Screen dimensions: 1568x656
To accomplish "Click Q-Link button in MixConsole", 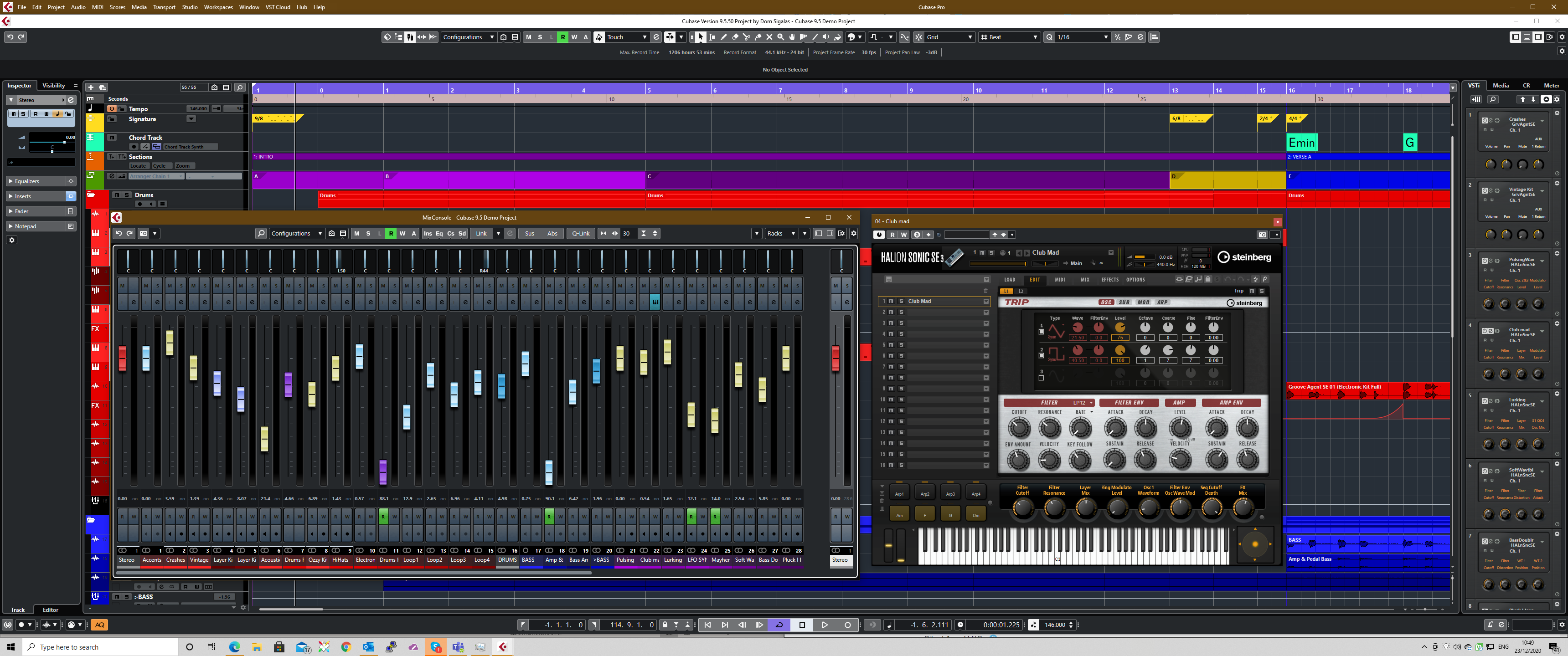I will point(581,234).
